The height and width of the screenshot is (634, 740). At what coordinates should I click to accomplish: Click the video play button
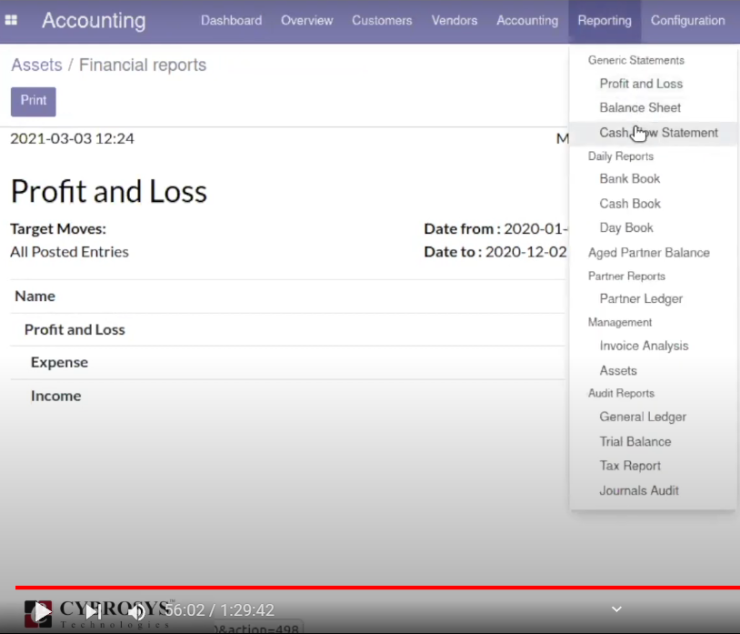[42, 612]
